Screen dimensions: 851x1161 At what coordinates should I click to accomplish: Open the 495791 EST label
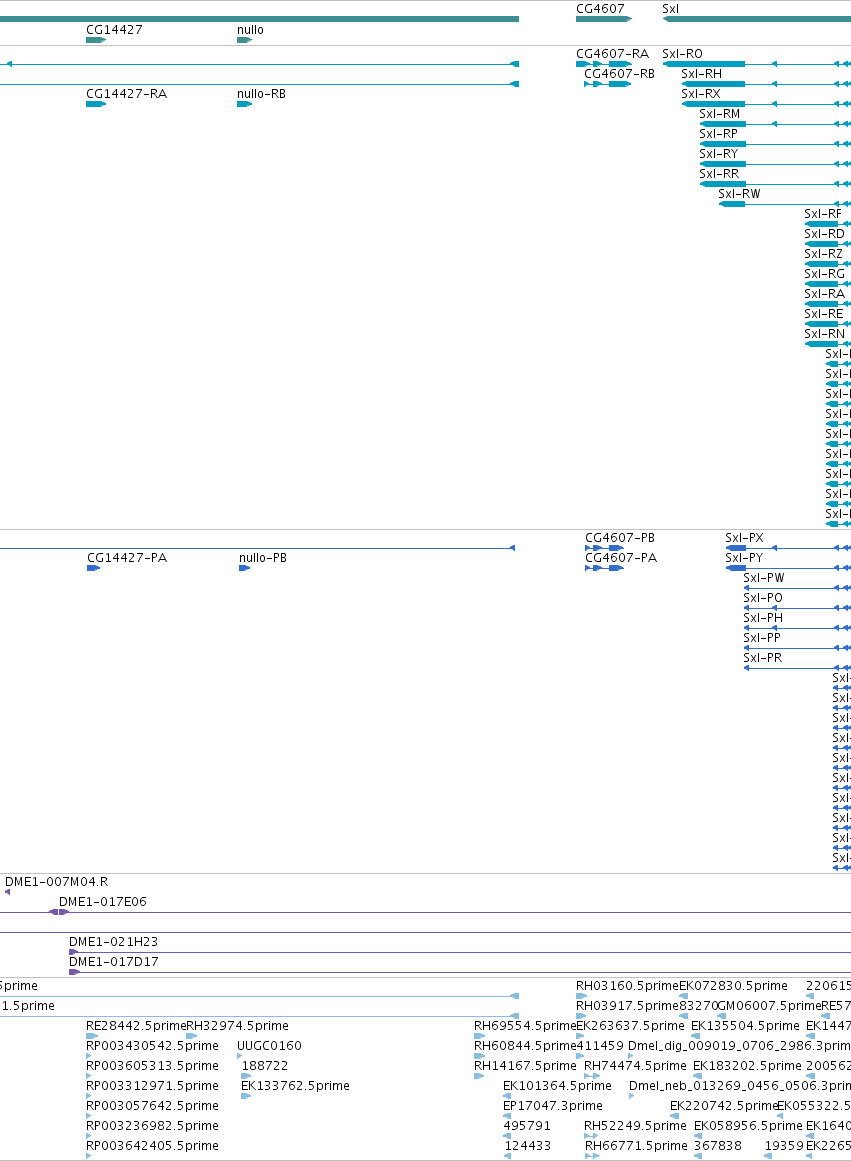[527, 1126]
